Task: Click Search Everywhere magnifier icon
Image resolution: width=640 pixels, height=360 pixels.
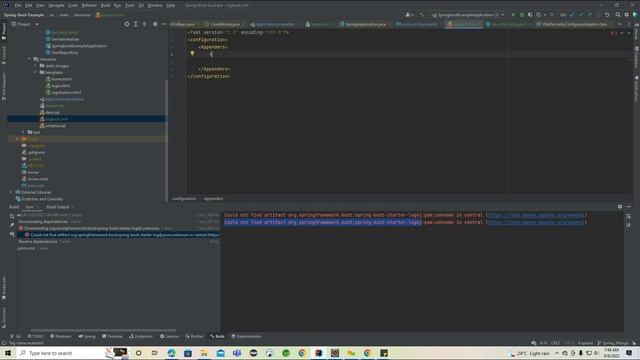Action: (x=618, y=15)
